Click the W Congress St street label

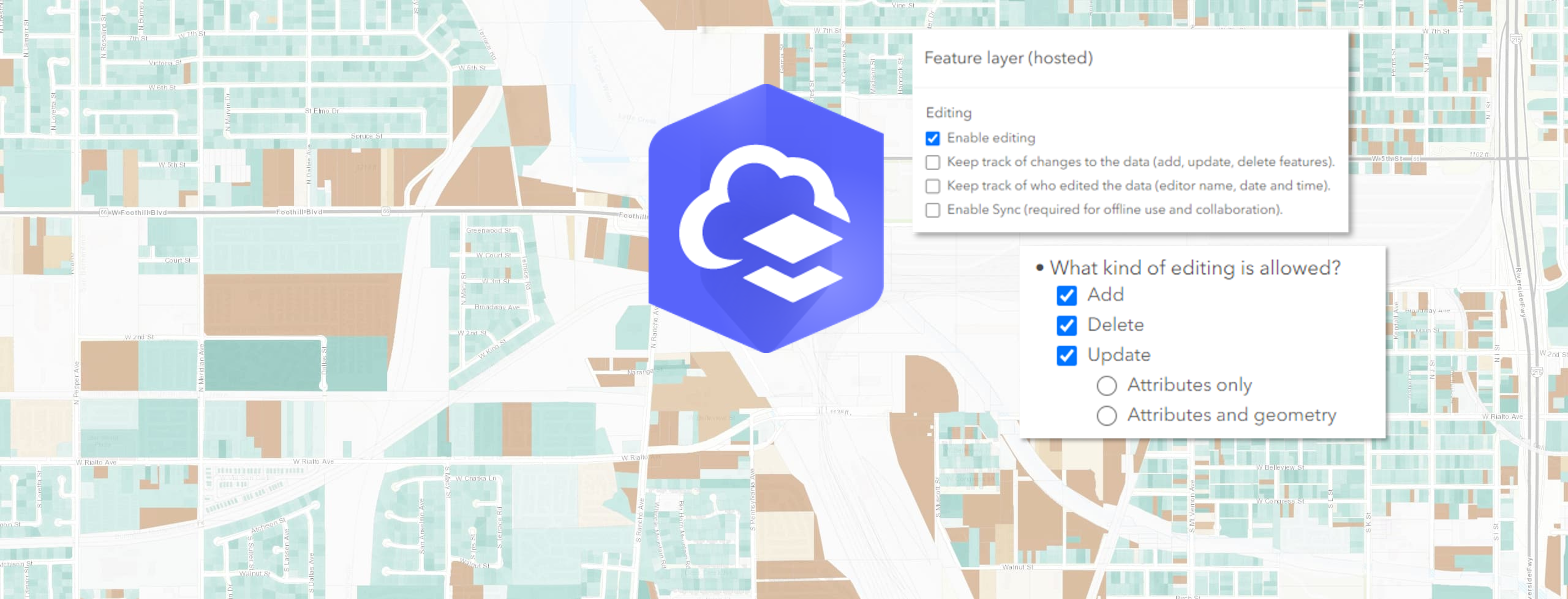(x=1280, y=502)
